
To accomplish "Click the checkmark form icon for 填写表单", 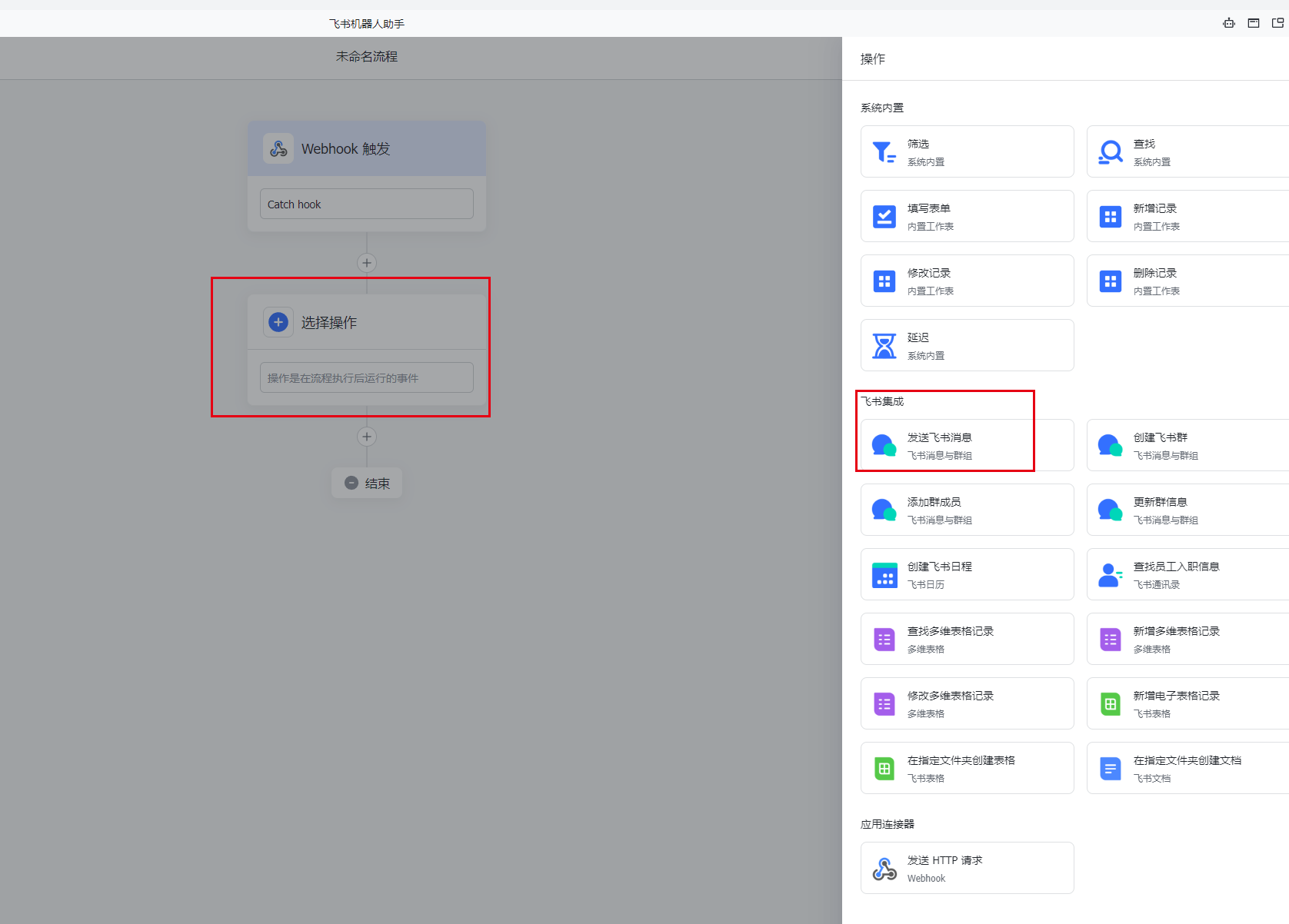I will point(884,217).
